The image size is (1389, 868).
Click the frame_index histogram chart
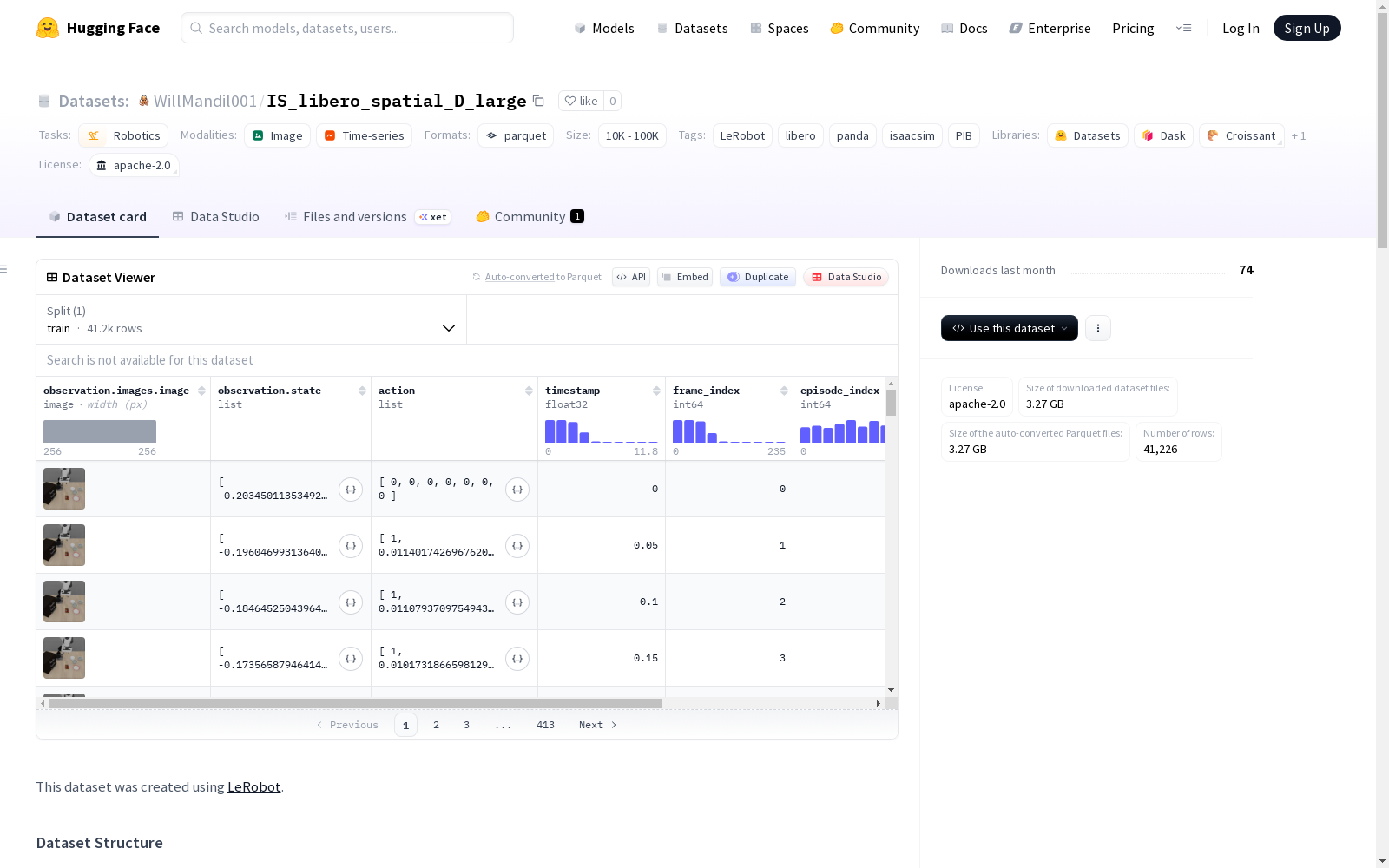[x=729, y=431]
